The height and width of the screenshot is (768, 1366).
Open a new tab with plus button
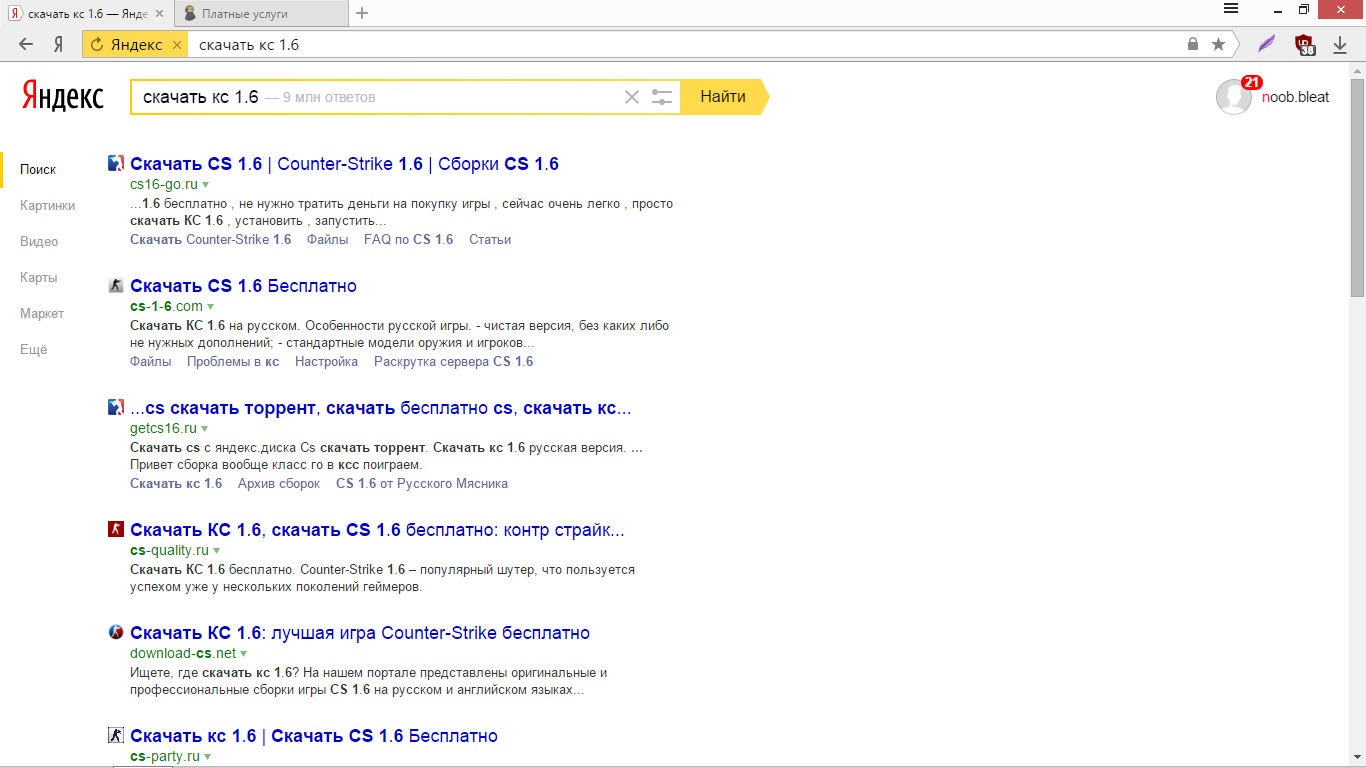point(362,13)
